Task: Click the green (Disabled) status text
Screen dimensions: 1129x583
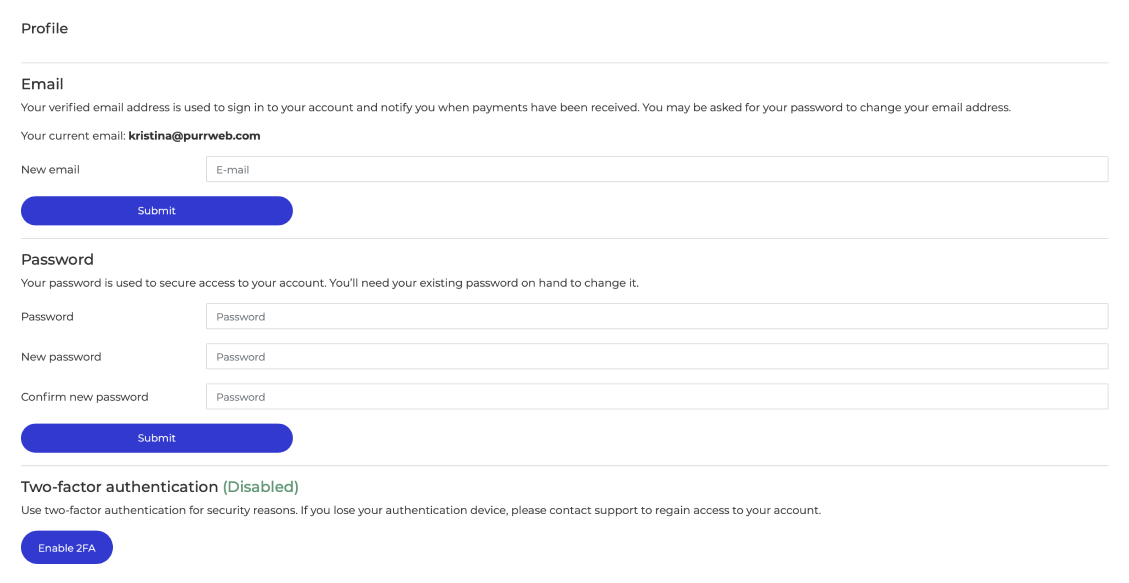Action: click(261, 487)
